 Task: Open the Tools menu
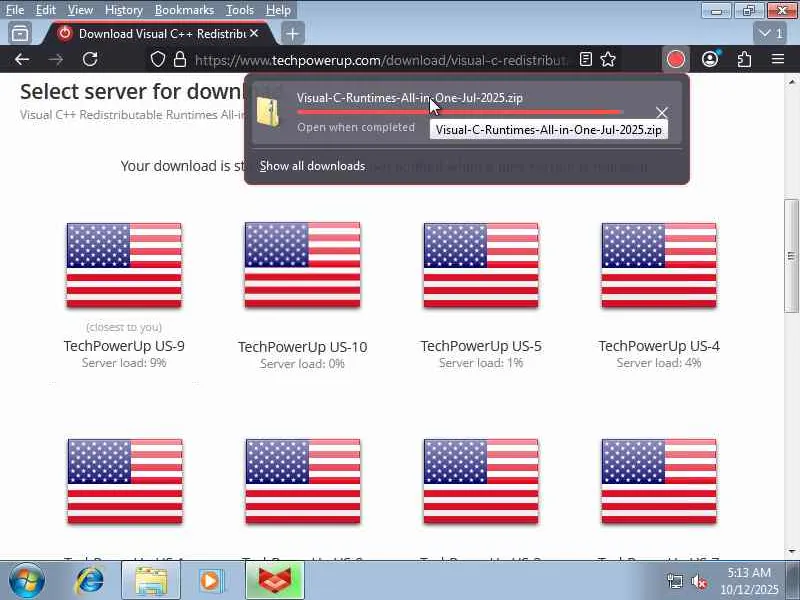pos(239,10)
